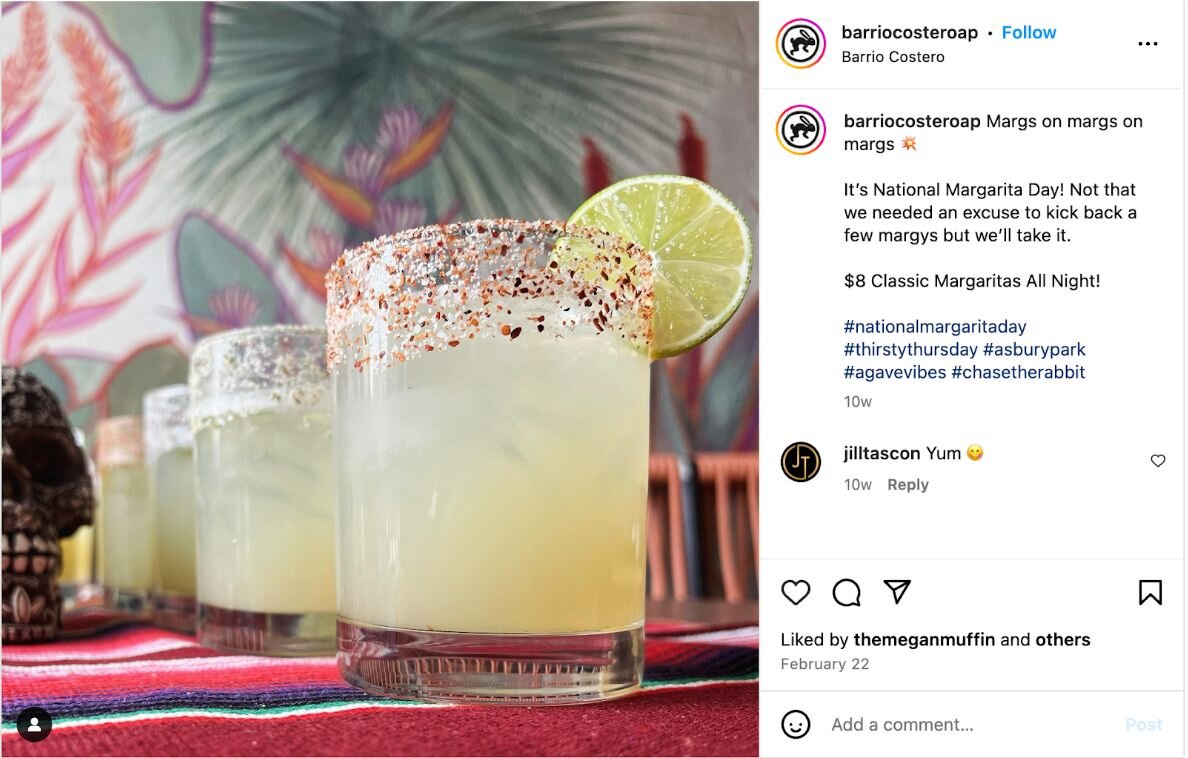1188x758 pixels.
Task: Follow the barriocosteroap account
Action: pyautogui.click(x=1029, y=33)
